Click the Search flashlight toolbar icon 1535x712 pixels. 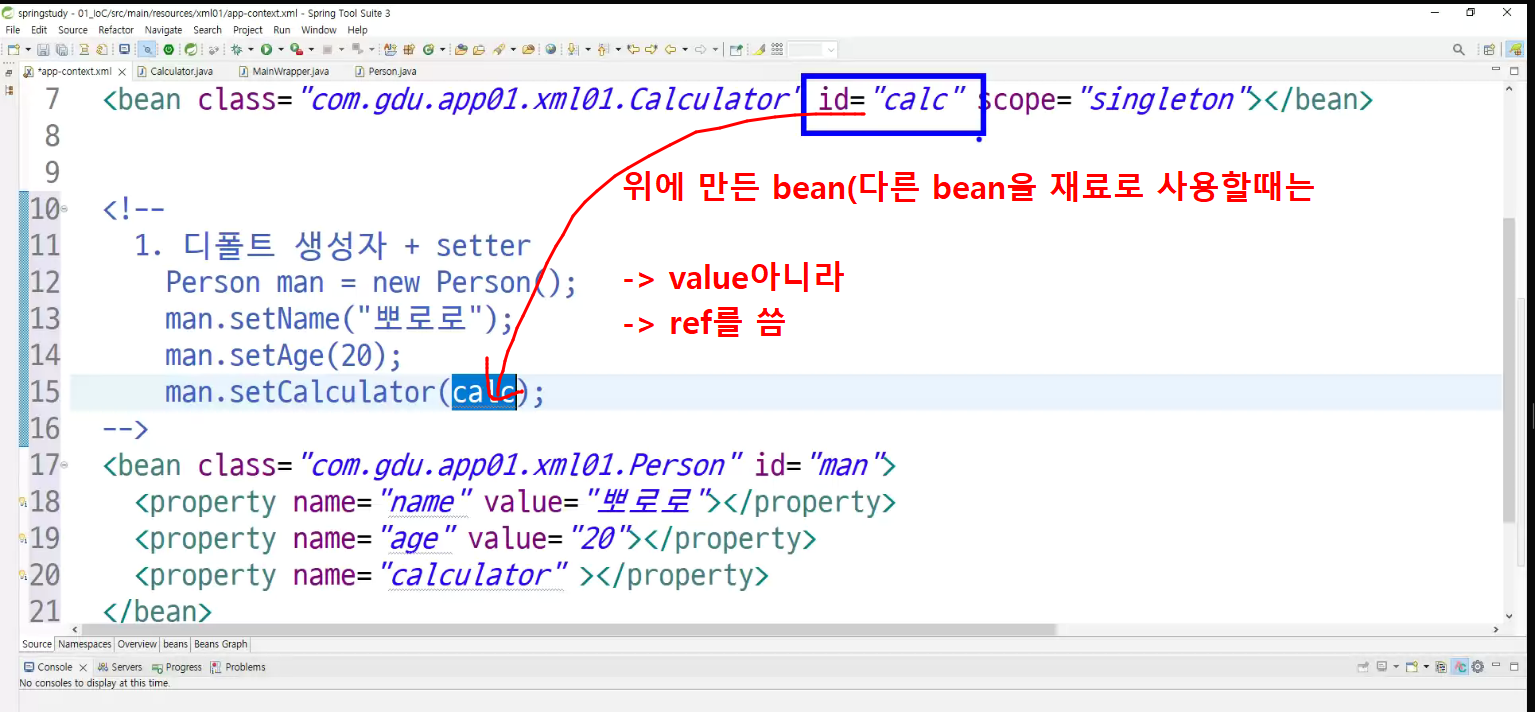[497, 49]
